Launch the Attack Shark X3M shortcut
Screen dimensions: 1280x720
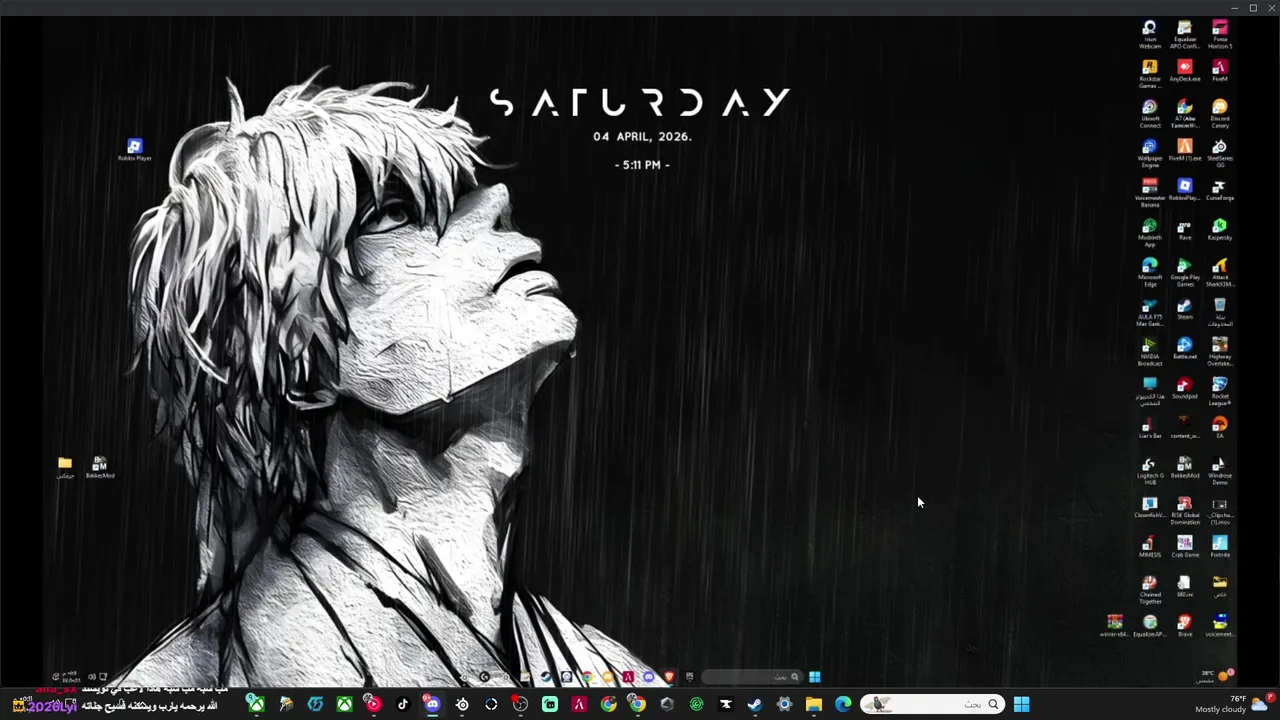pos(1220,272)
